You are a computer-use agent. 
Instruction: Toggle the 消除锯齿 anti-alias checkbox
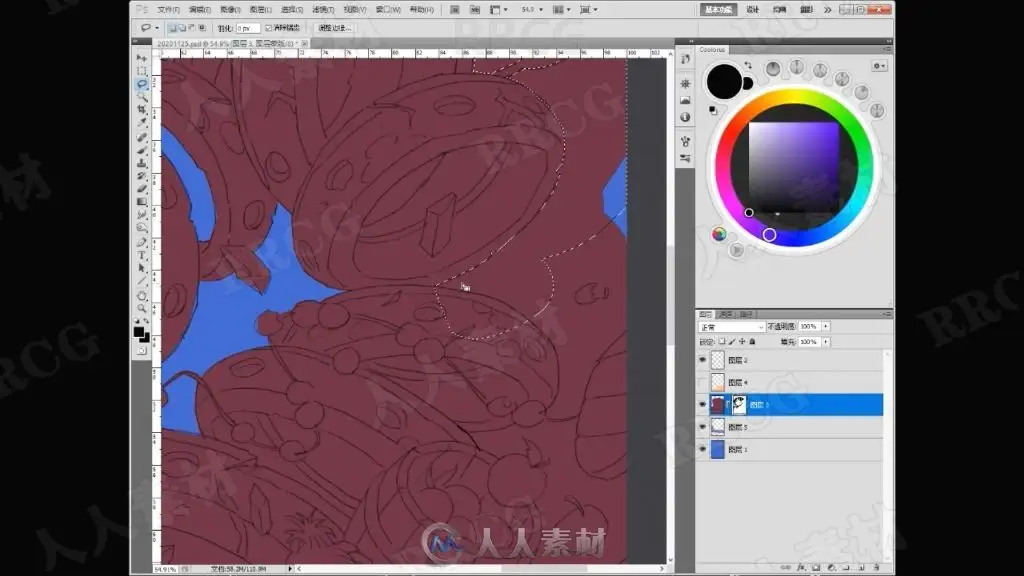coord(268,28)
